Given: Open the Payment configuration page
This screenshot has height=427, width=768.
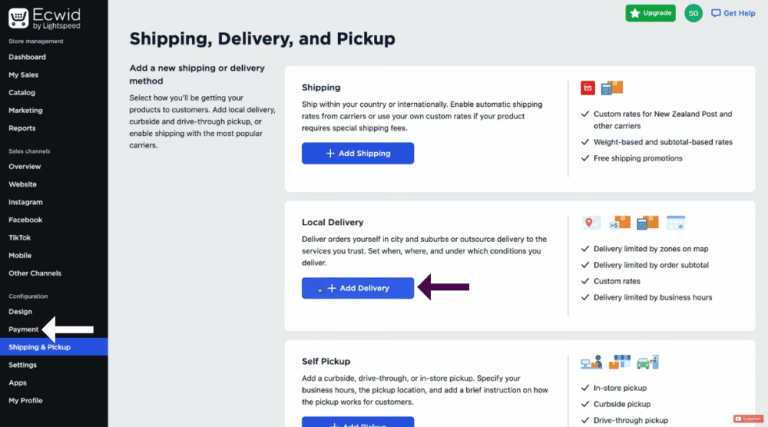Looking at the screenshot, I should click(23, 329).
